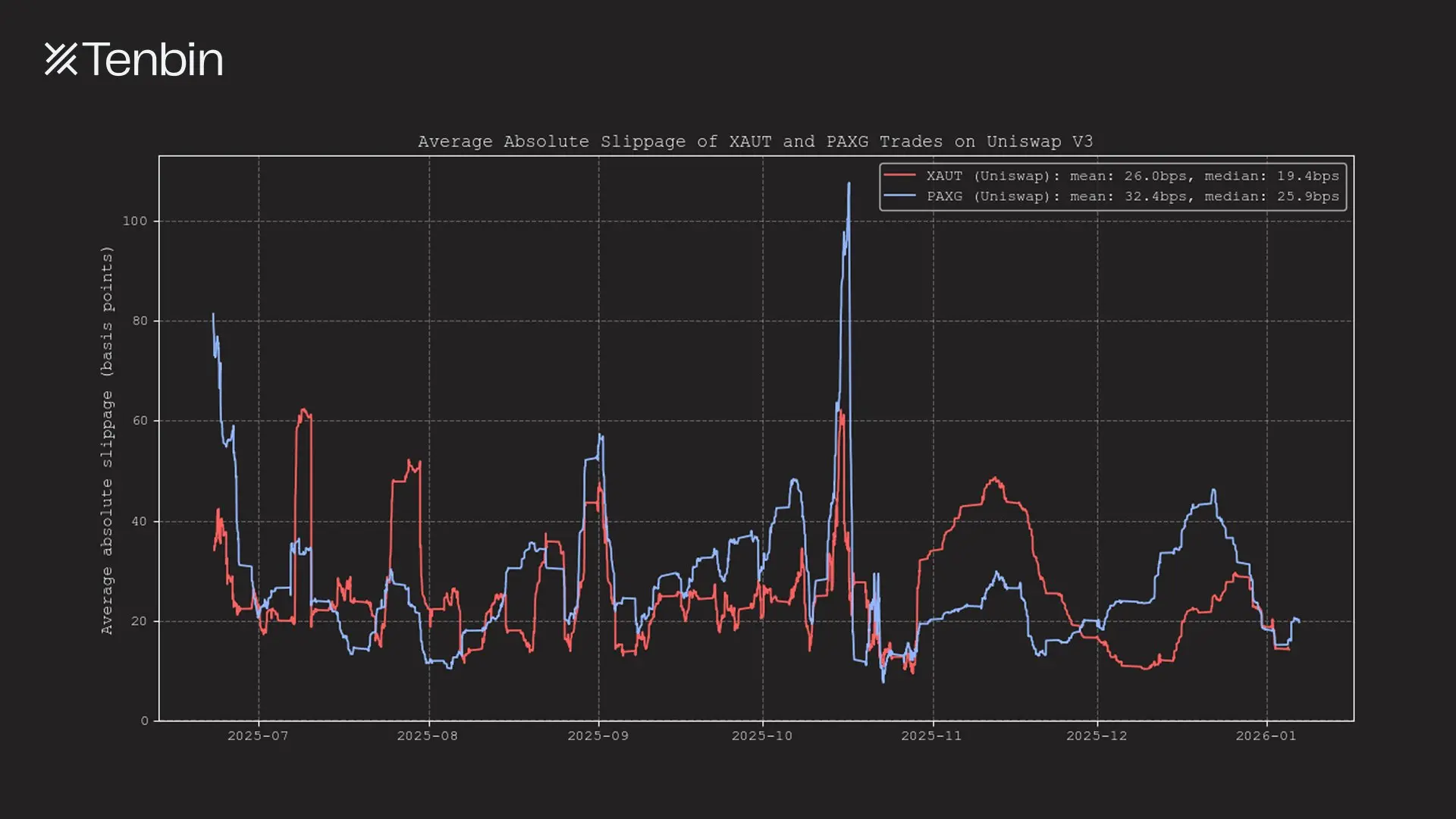Click the 60 y-axis tick label
1456x819 pixels.
[x=140, y=421]
